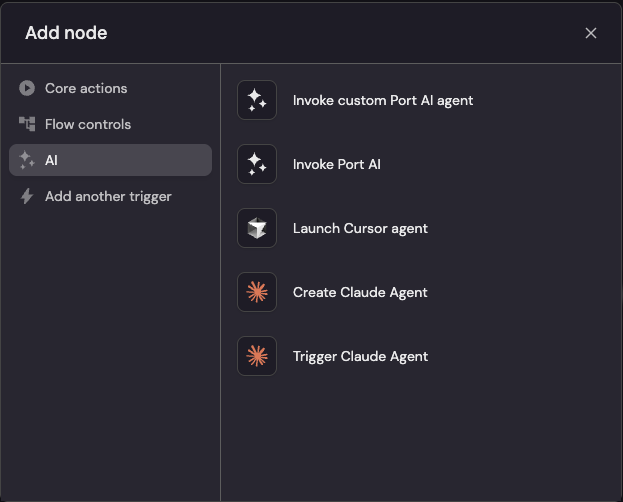Choose the Create Claude Agent label
This screenshot has height=502, width=623.
tap(360, 293)
